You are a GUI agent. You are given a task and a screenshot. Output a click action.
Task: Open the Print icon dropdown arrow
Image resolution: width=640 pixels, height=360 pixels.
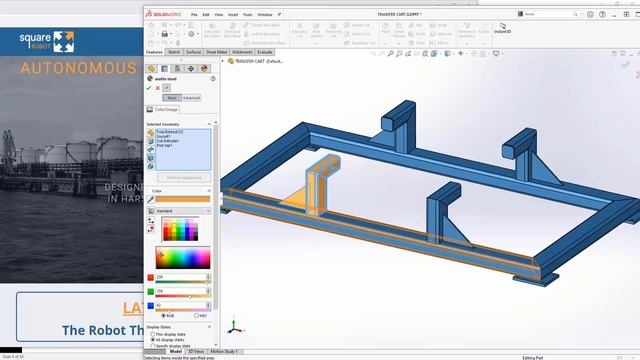coord(171,34)
